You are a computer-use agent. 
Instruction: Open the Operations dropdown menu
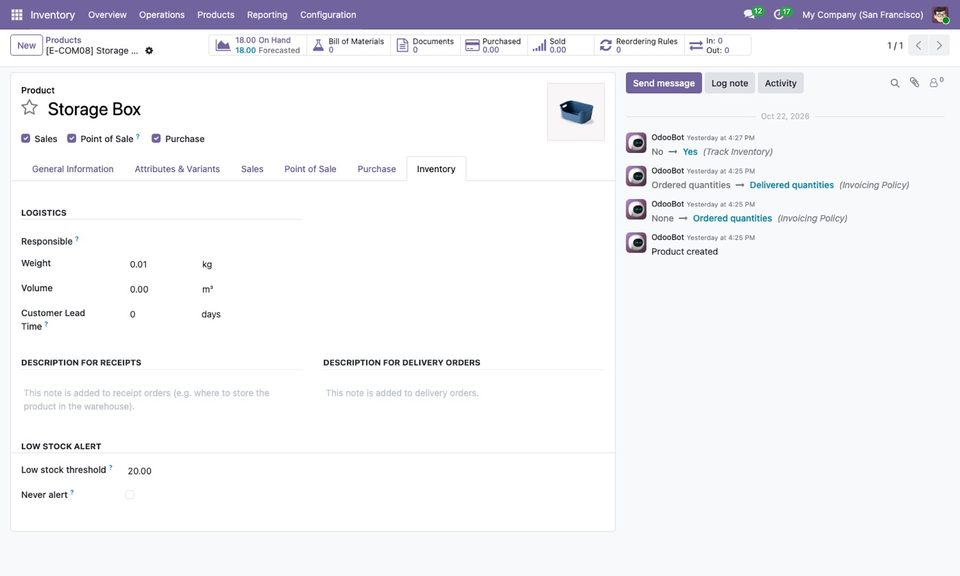[162, 15]
